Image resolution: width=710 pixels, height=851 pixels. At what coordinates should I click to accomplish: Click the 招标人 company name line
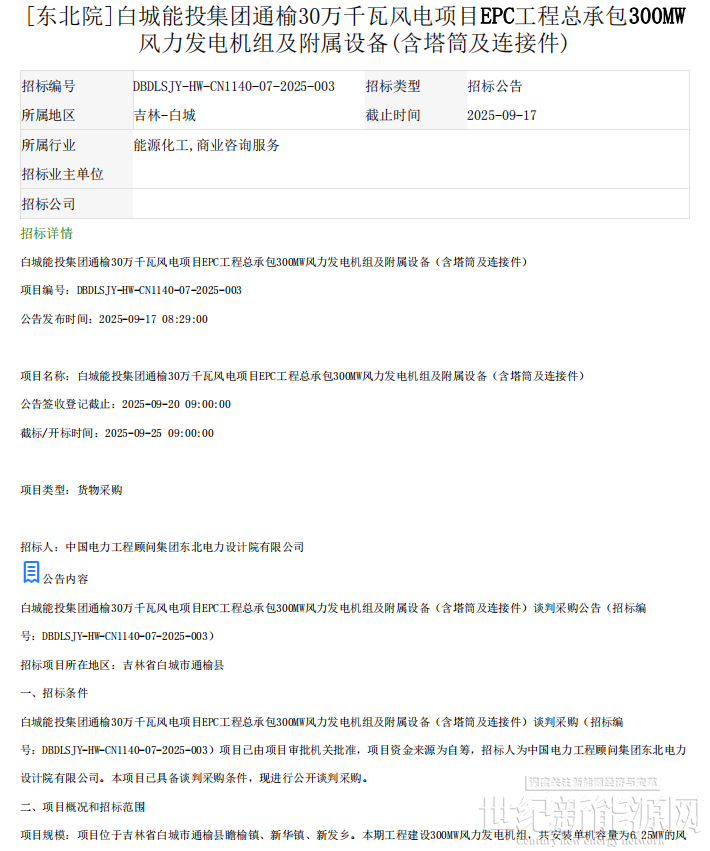click(x=162, y=547)
